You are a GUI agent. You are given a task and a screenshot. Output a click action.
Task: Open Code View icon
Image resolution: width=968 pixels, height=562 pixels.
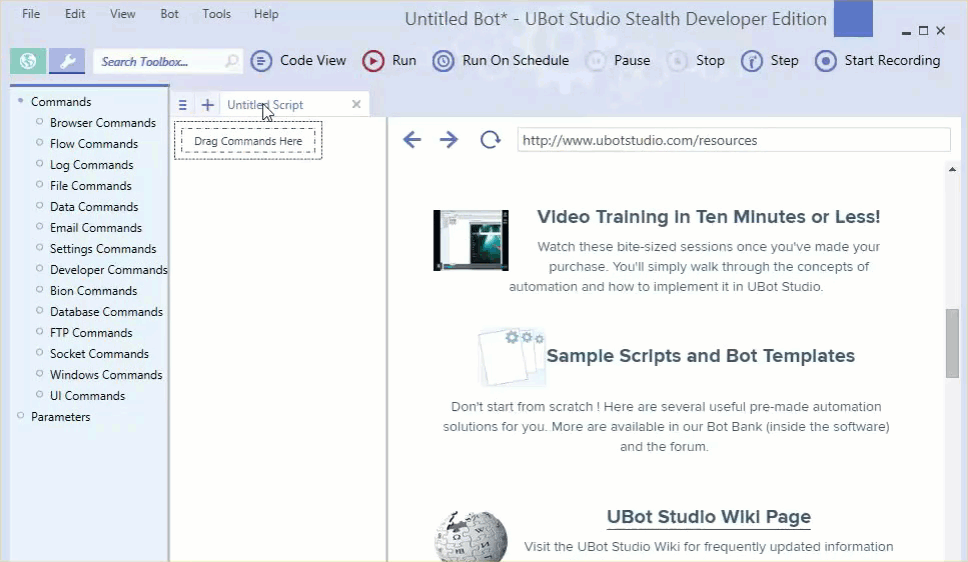pos(261,61)
